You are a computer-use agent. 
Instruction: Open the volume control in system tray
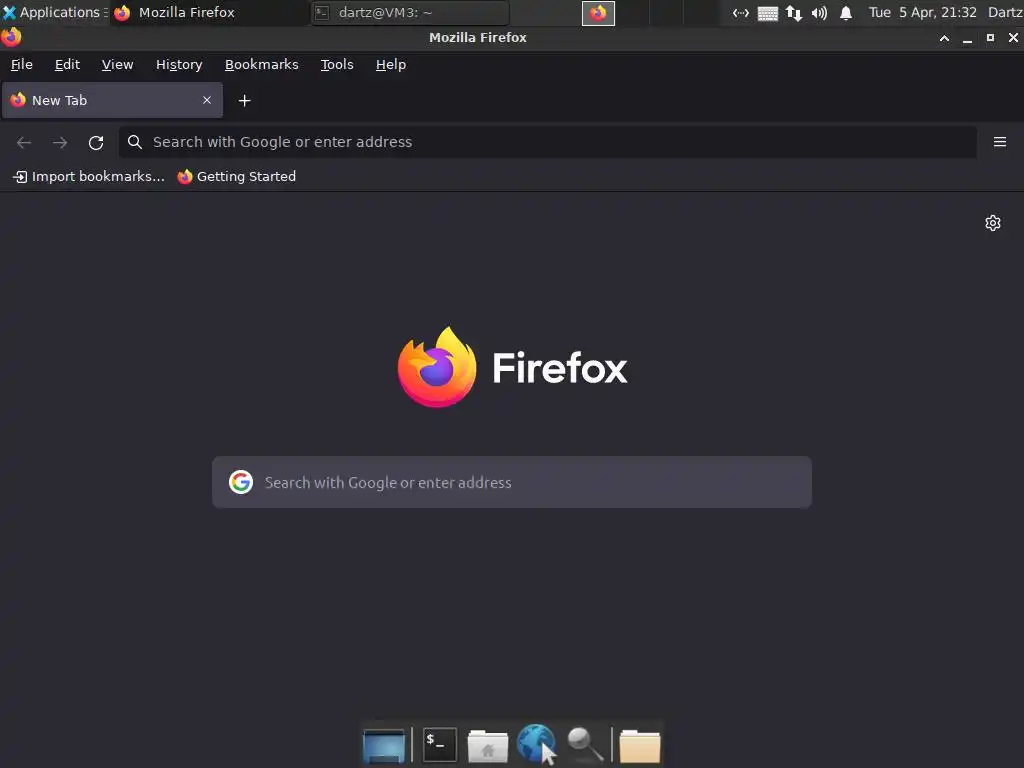tap(820, 13)
